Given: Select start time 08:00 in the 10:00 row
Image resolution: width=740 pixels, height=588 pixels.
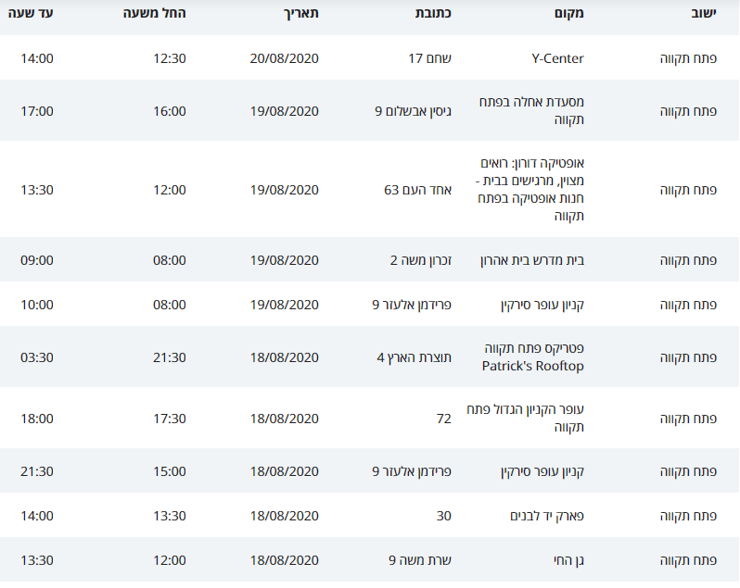Looking at the screenshot, I should pos(169,305).
